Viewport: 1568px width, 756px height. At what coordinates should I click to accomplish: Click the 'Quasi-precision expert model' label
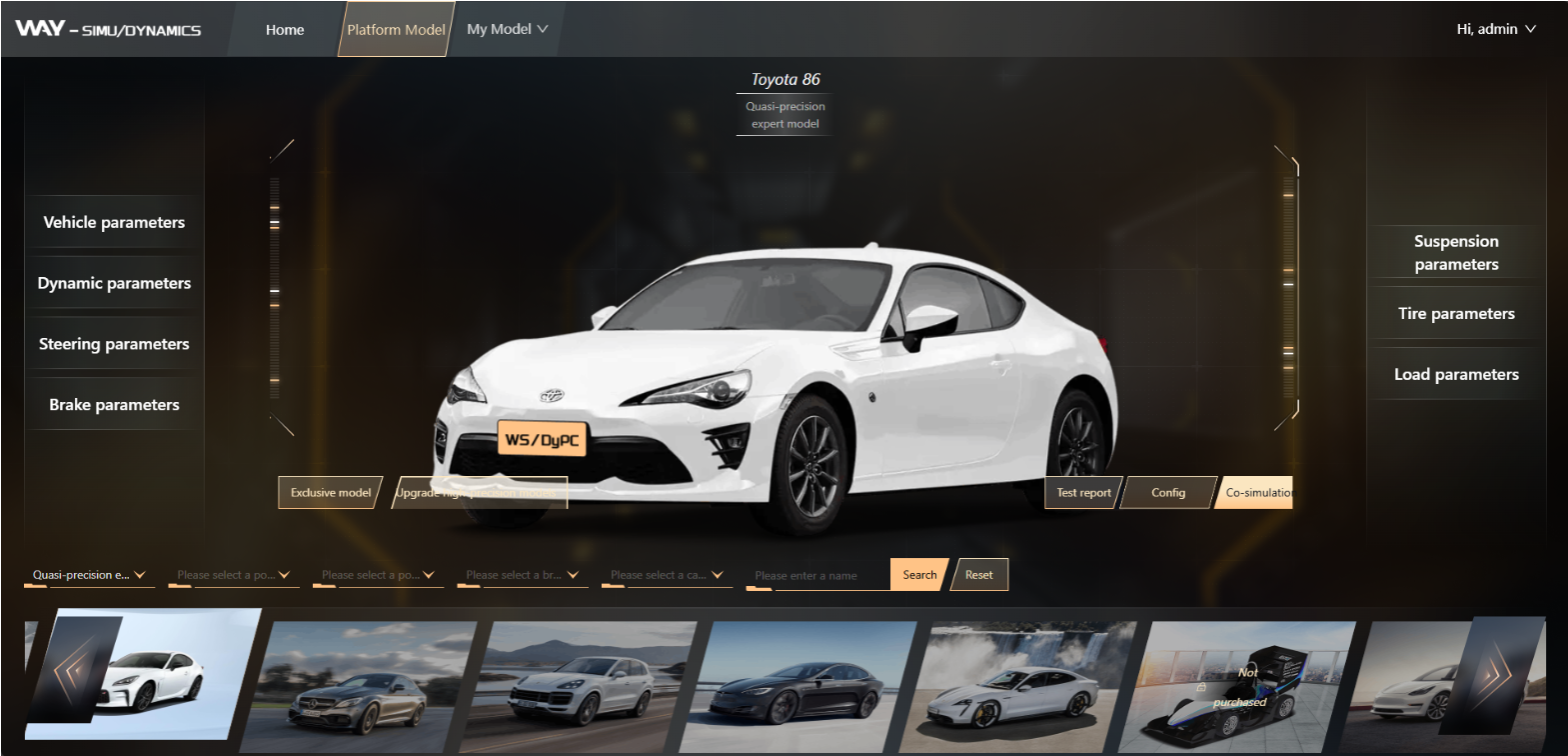point(785,115)
